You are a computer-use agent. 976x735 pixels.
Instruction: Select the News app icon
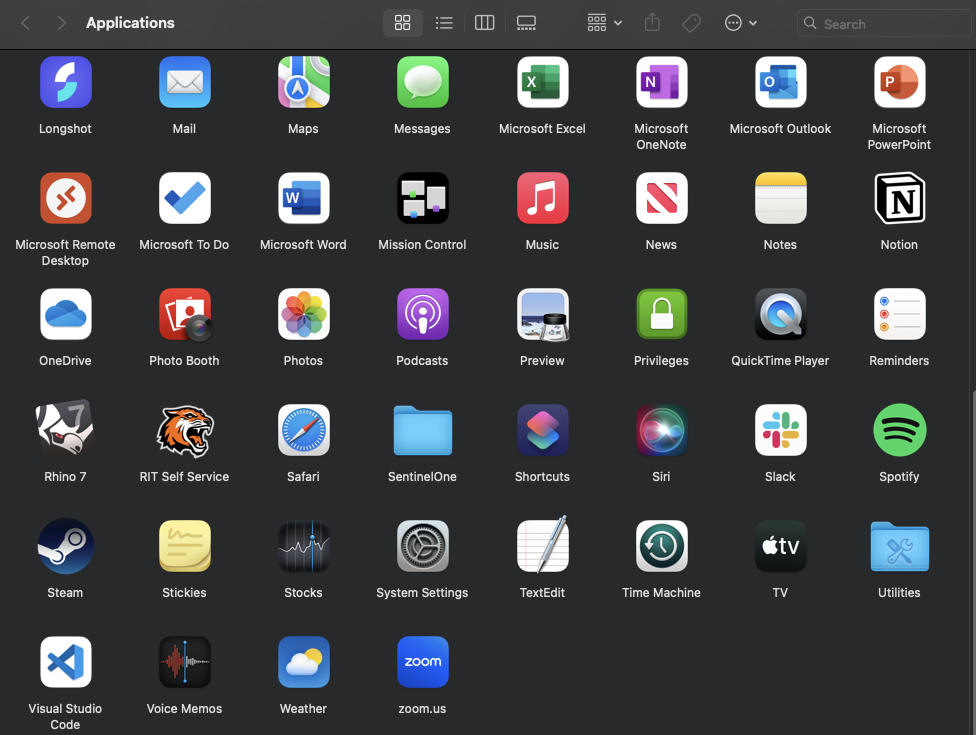[661, 198]
